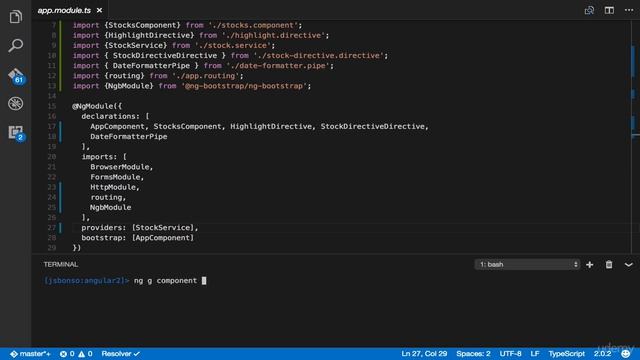Click './highlight.directive' import path
The width and height of the screenshot is (640, 360).
(x=273, y=36)
